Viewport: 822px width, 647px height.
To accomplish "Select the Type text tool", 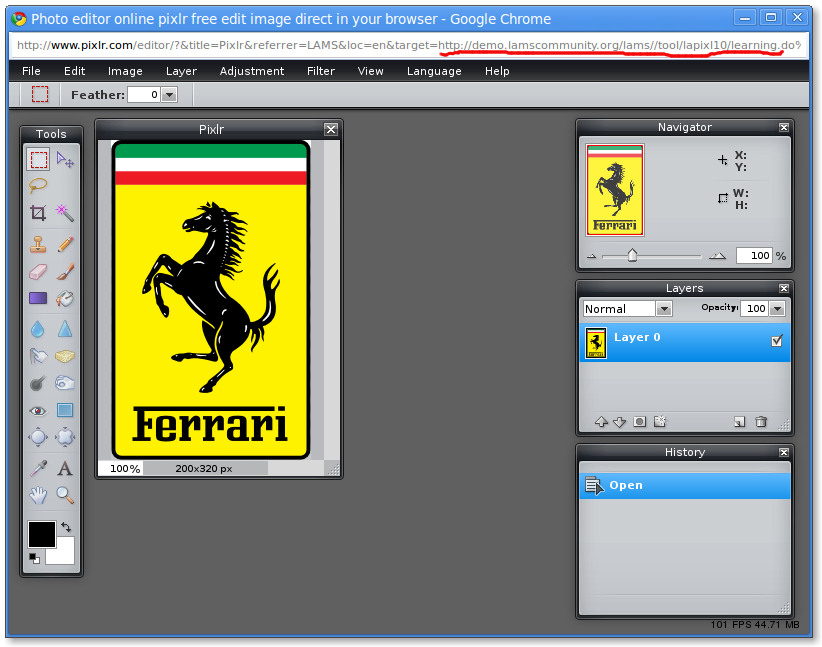I will pos(65,467).
